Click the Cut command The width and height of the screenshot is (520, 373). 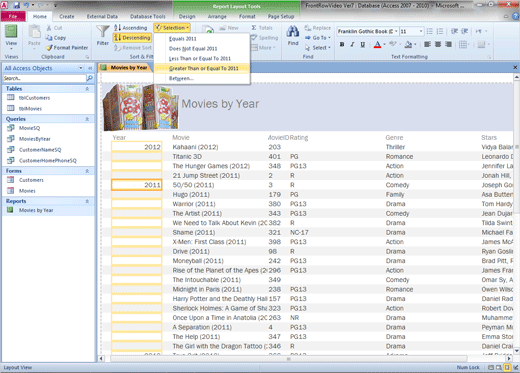54,28
